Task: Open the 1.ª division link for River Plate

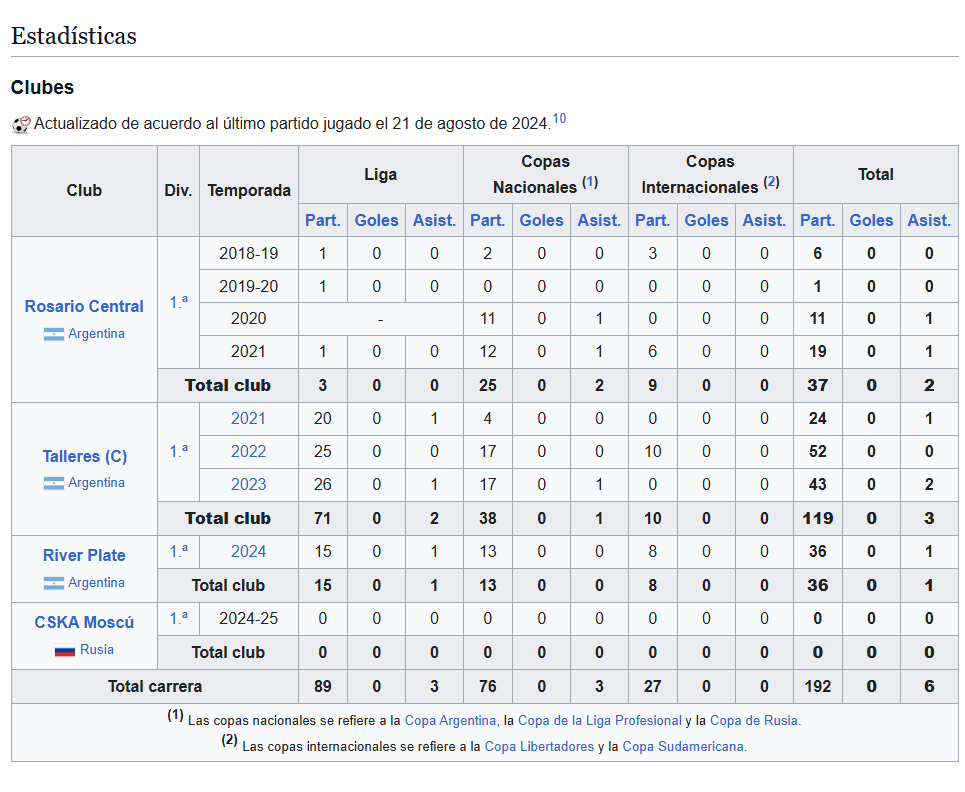Action: click(178, 551)
